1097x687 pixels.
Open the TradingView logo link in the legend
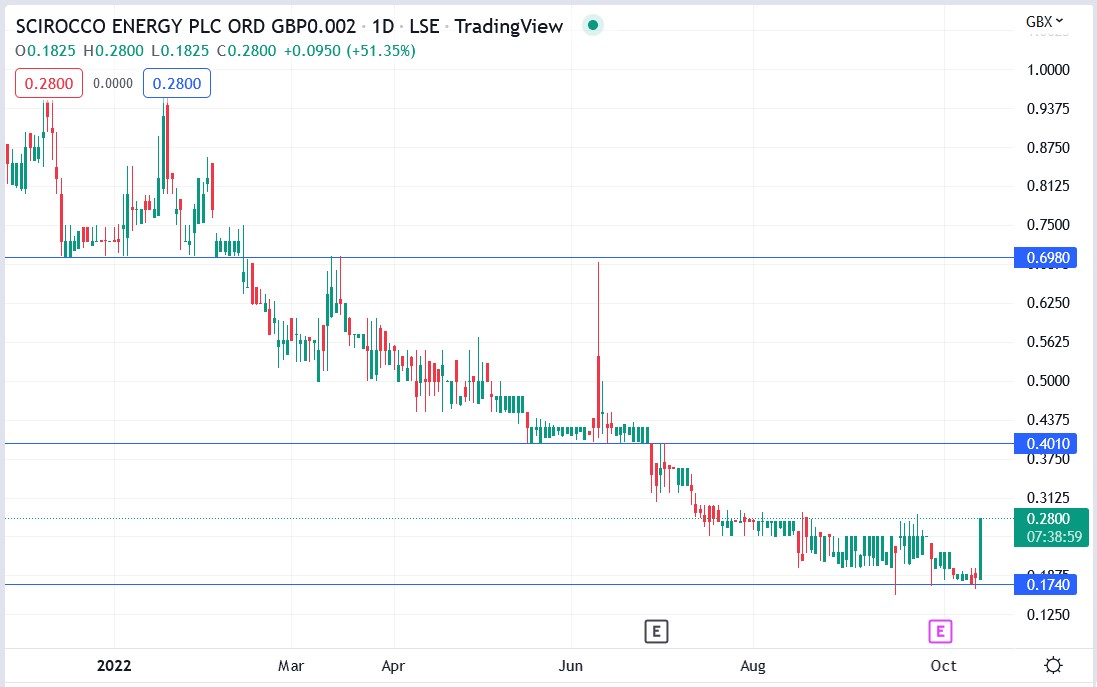click(x=509, y=26)
